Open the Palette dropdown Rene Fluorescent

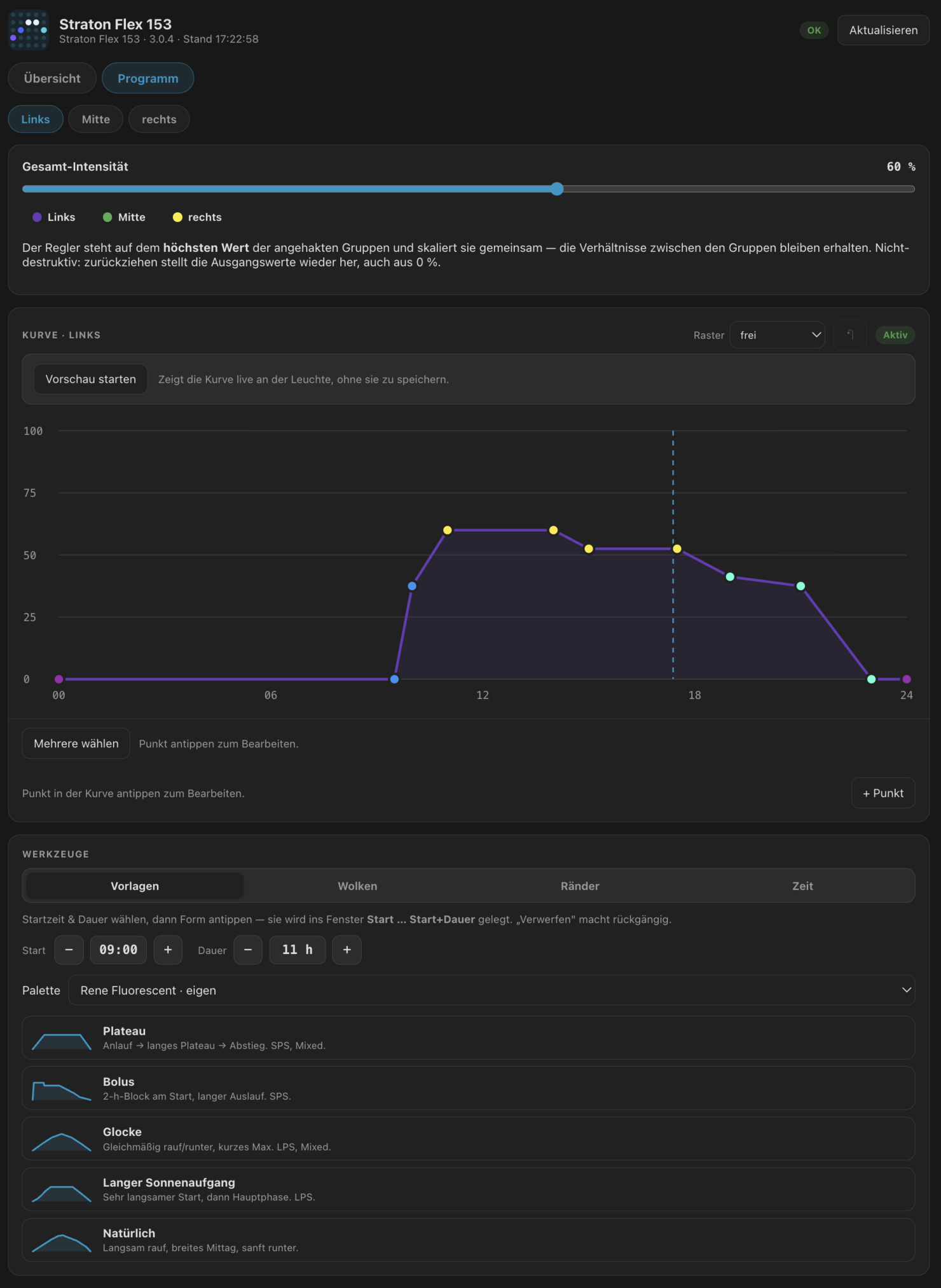491,990
